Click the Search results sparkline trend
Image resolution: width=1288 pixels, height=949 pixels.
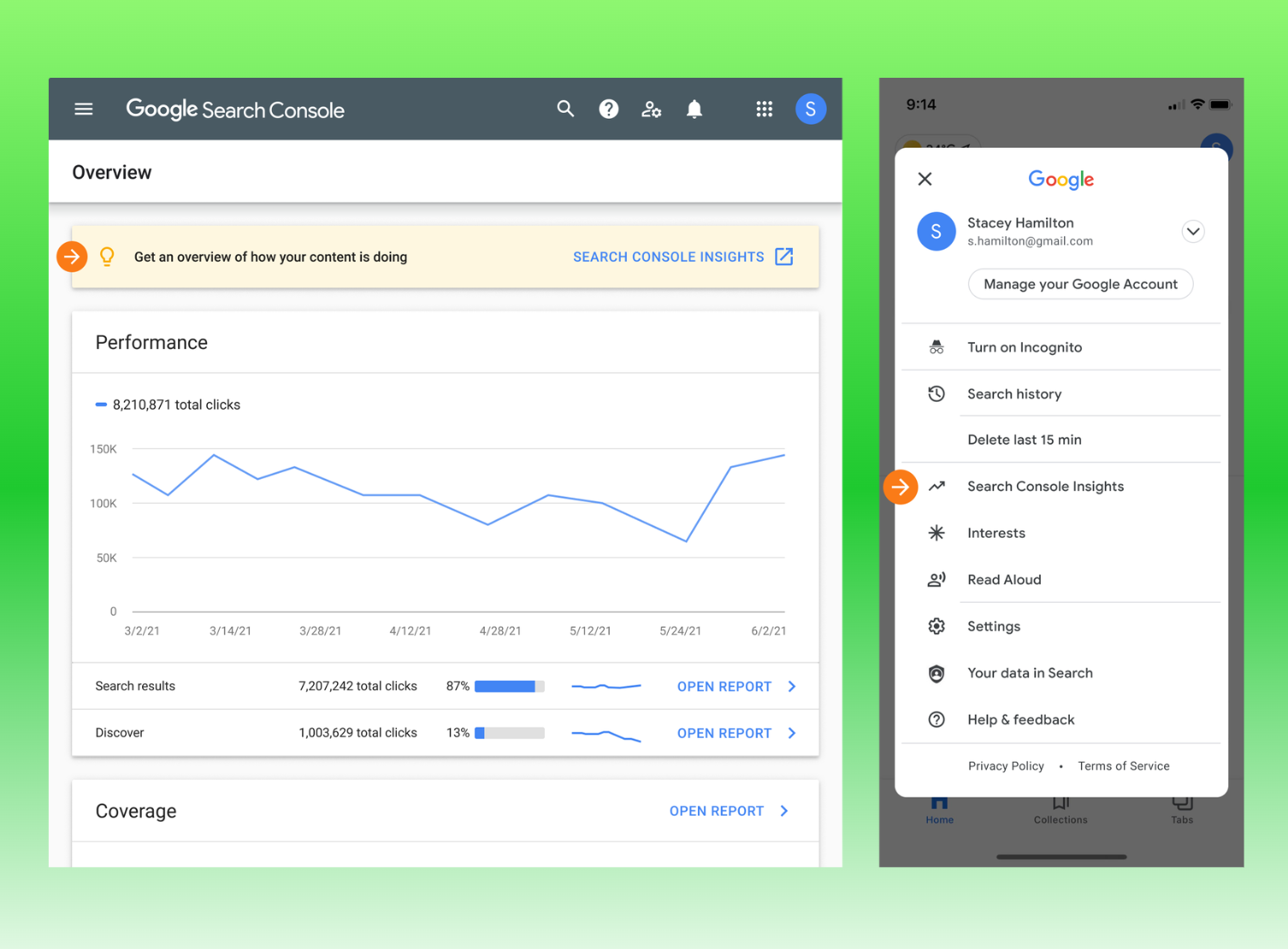pyautogui.click(x=606, y=687)
